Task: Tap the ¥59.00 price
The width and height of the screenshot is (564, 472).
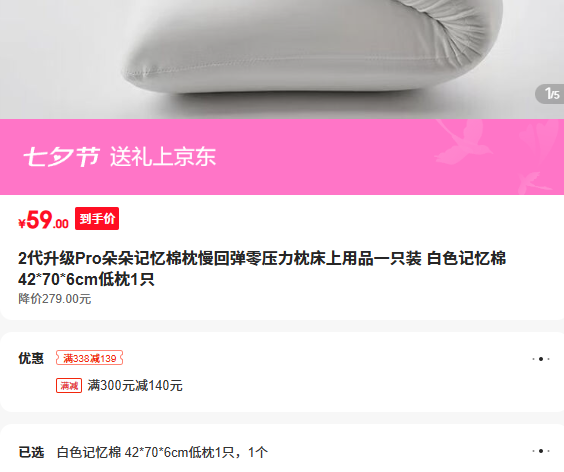Action: pos(43,219)
